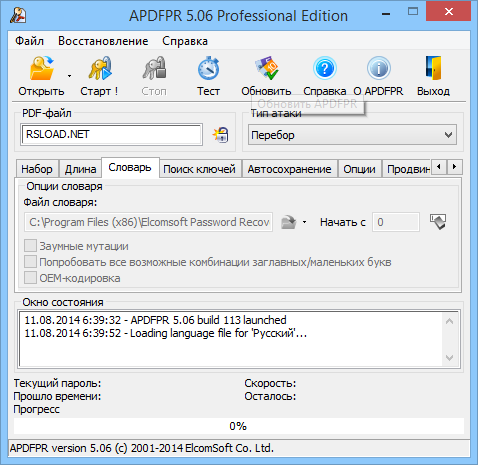The height and width of the screenshot is (465, 478).
Task: Click padlock icon next to PDF-файл field
Action: 221,135
